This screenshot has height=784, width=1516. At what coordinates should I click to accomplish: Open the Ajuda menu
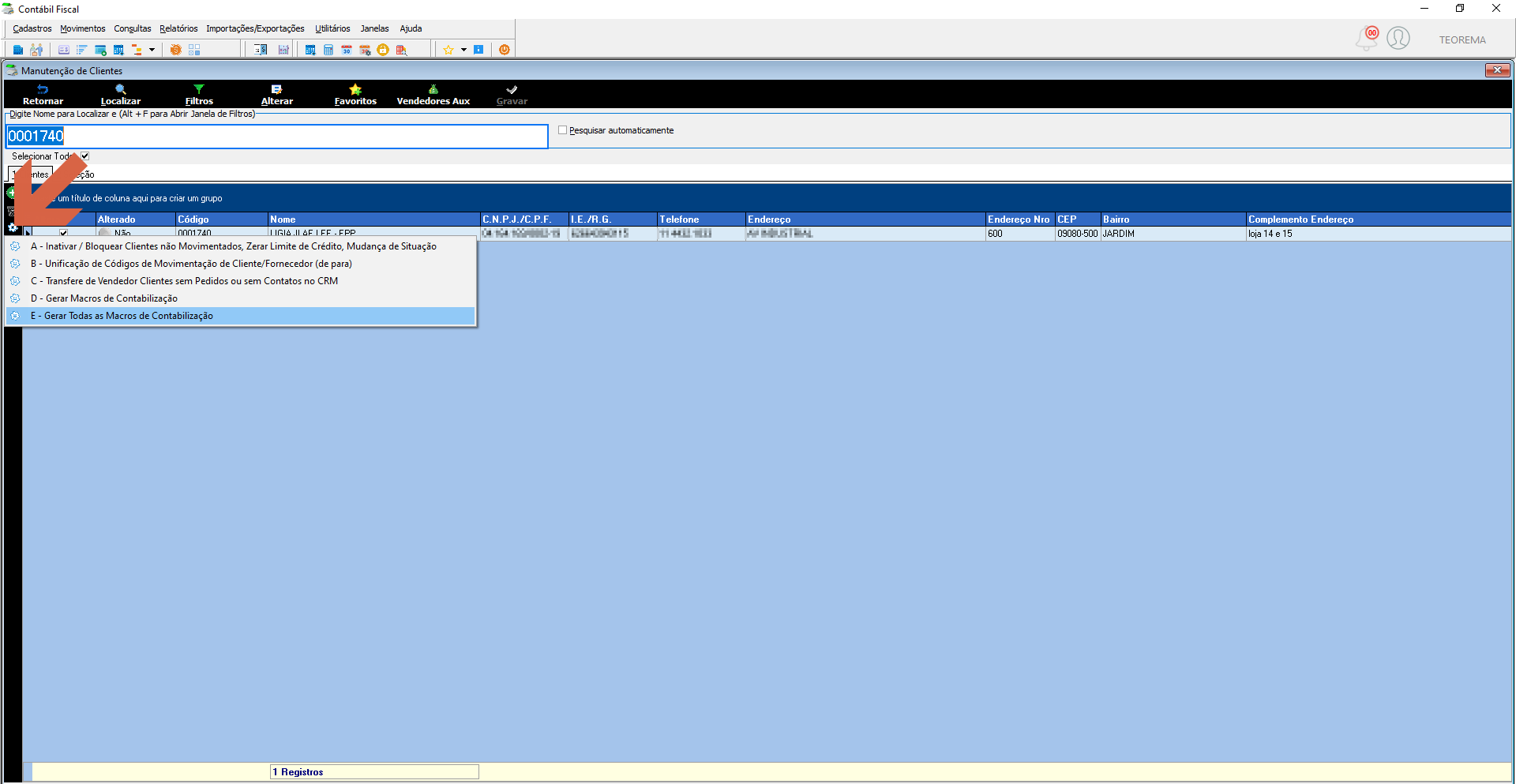click(411, 28)
